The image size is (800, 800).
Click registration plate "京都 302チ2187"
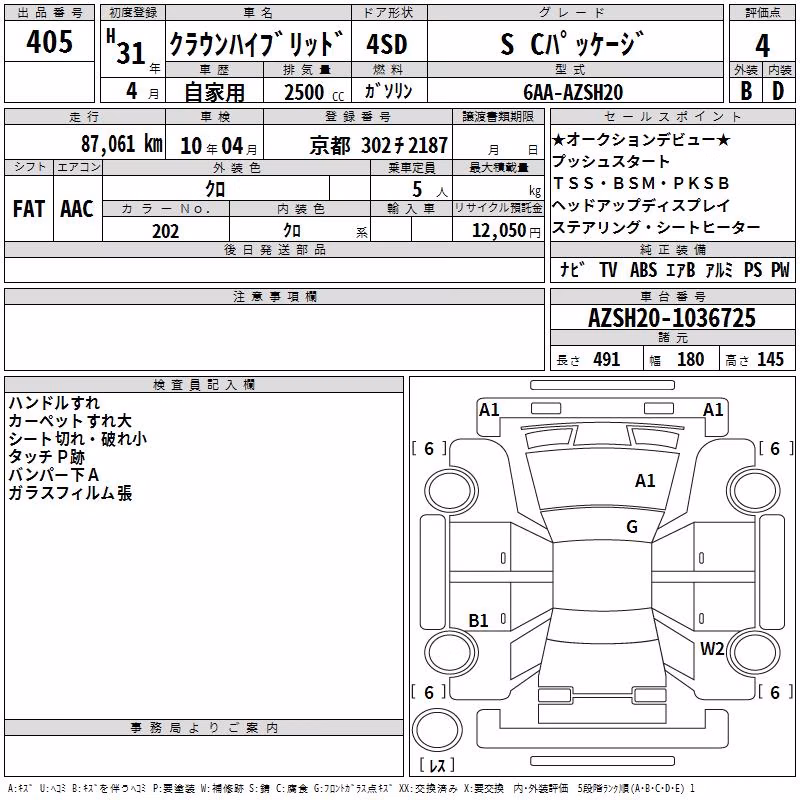pyautogui.click(x=379, y=146)
